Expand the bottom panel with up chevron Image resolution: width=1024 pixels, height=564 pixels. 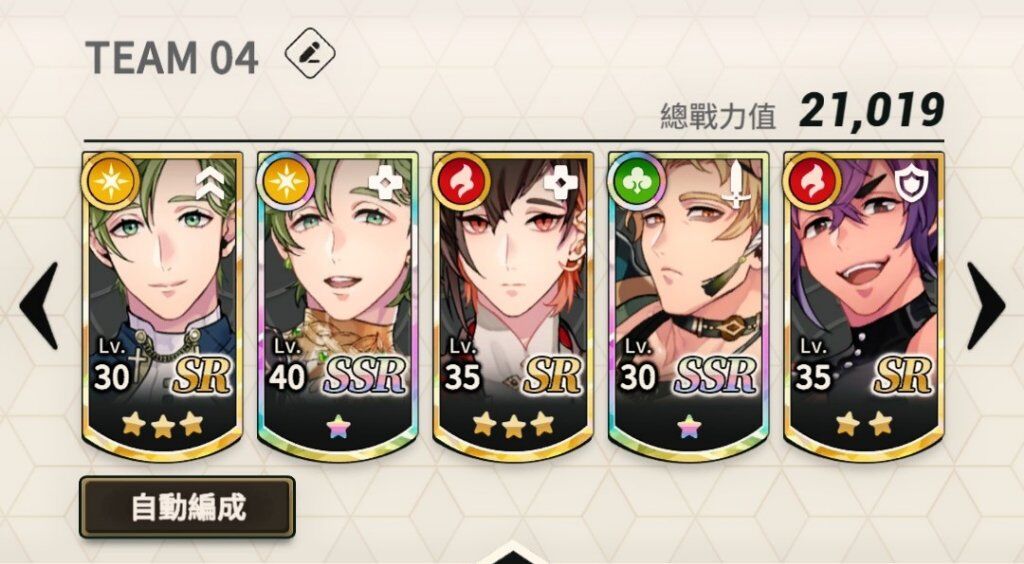pyautogui.click(x=513, y=554)
